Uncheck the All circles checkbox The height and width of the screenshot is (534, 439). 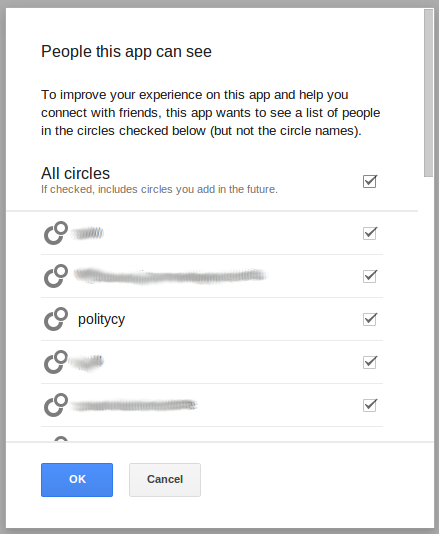(370, 181)
